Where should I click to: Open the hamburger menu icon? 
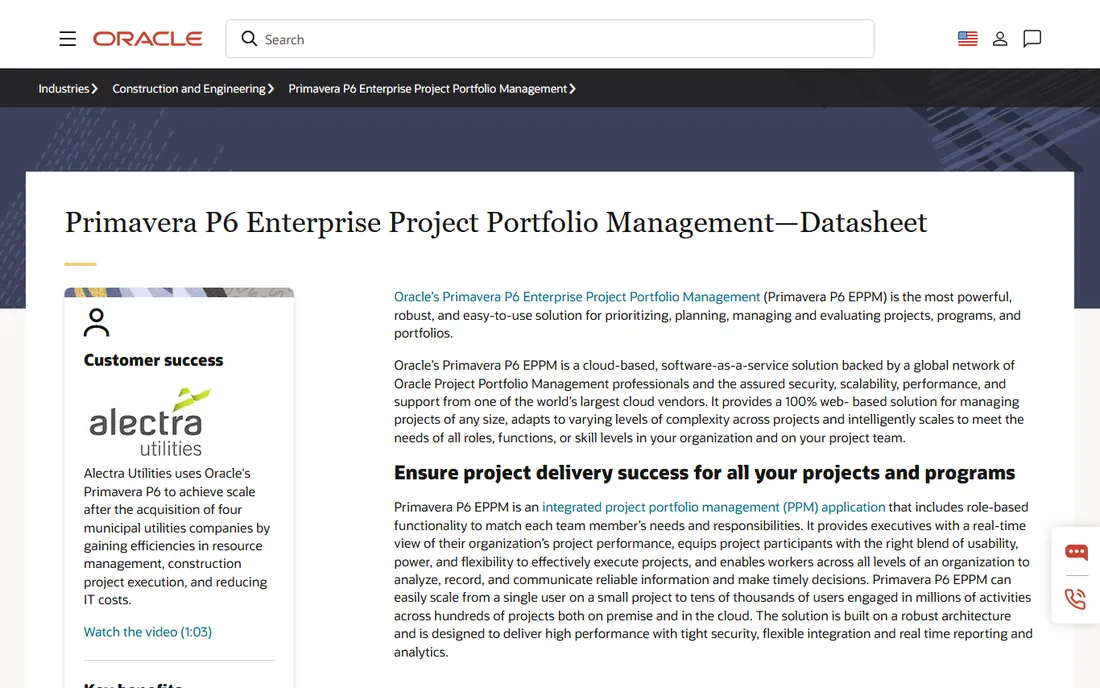[67, 39]
